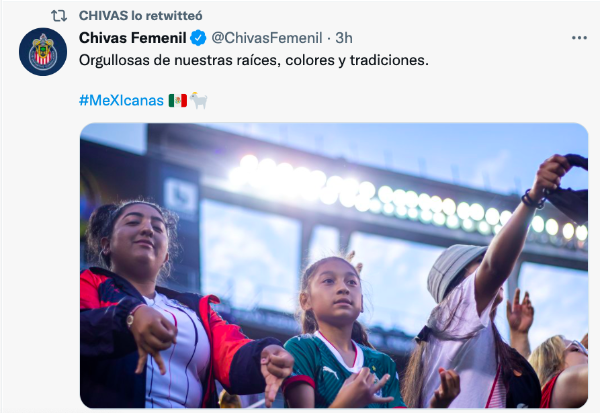Click the white Puma logo on green jersey

[x=330, y=372]
